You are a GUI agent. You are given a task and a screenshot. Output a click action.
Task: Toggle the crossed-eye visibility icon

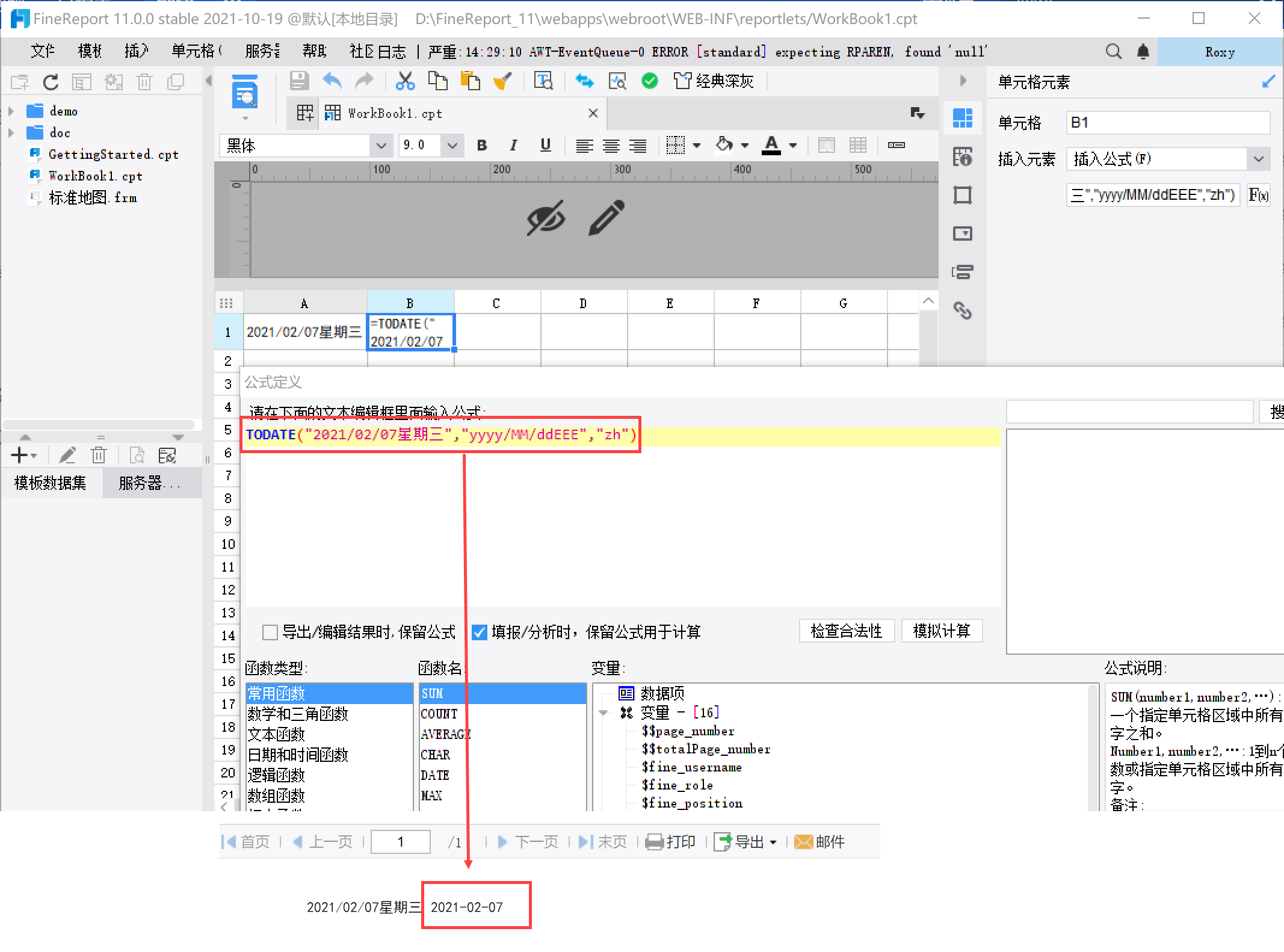click(x=546, y=218)
